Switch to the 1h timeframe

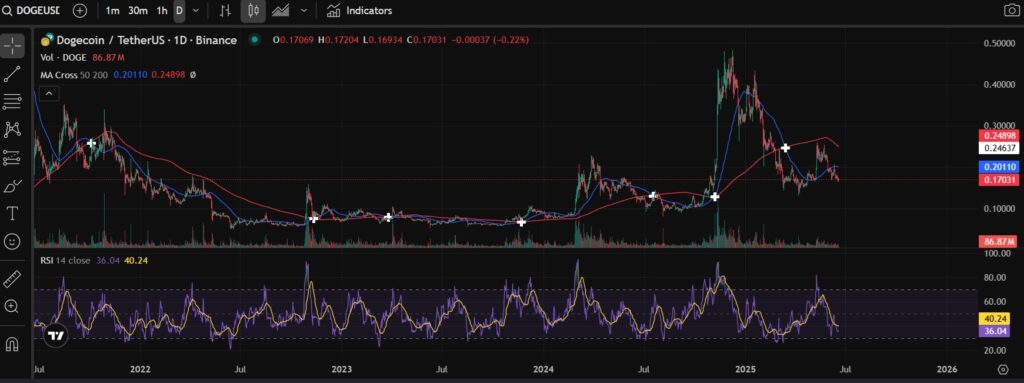(162, 10)
